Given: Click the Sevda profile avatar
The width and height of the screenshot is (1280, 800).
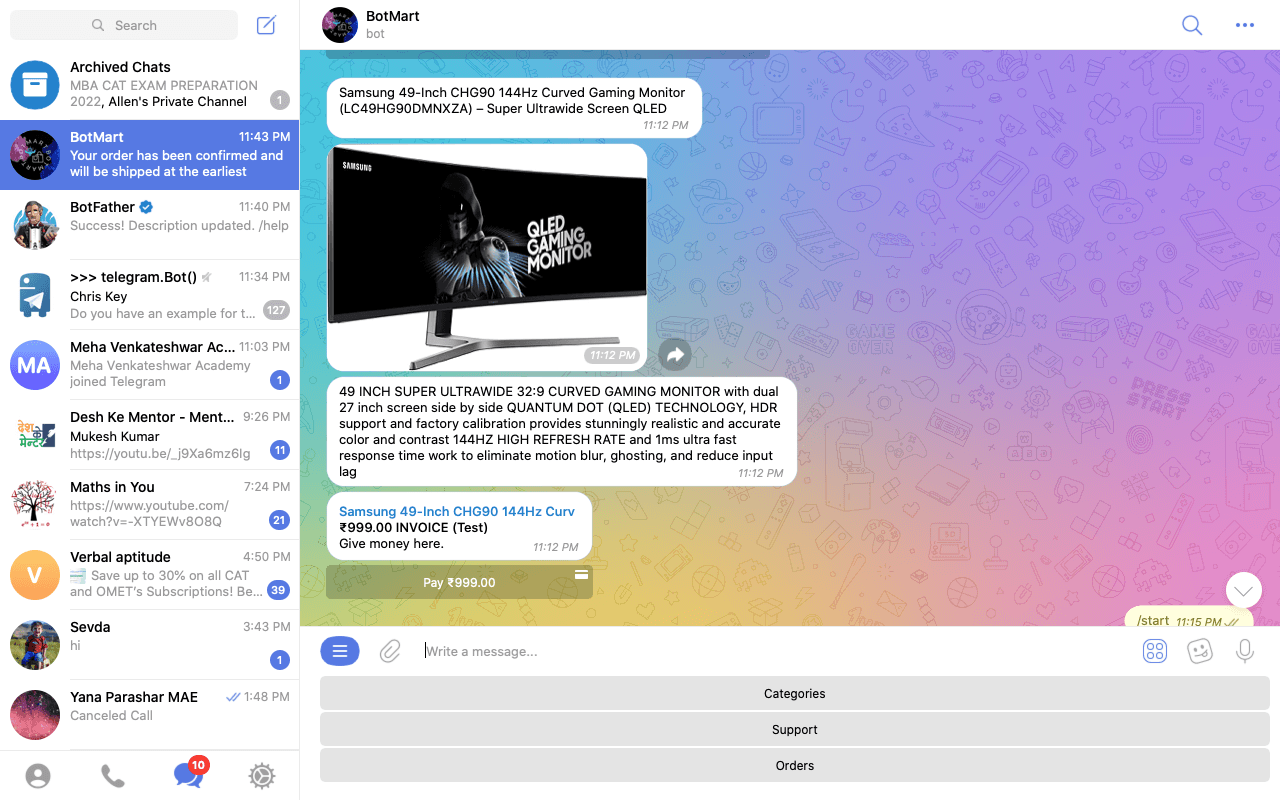Looking at the screenshot, I should pyautogui.click(x=35, y=645).
